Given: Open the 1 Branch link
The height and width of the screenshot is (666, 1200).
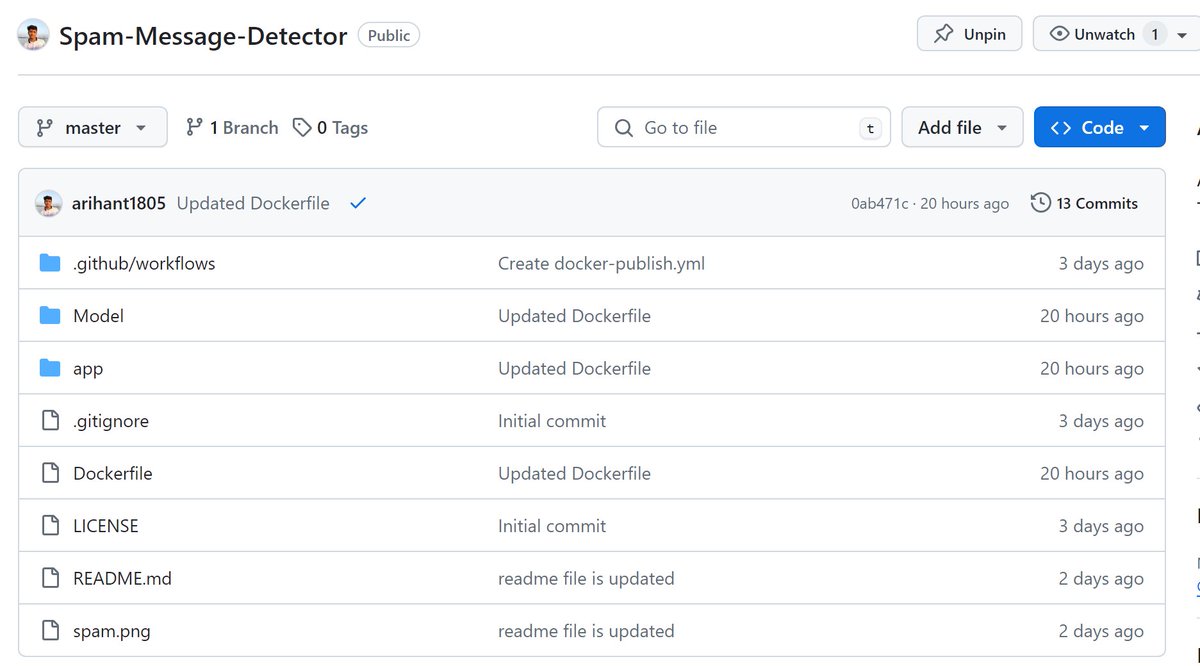Looking at the screenshot, I should (232, 128).
